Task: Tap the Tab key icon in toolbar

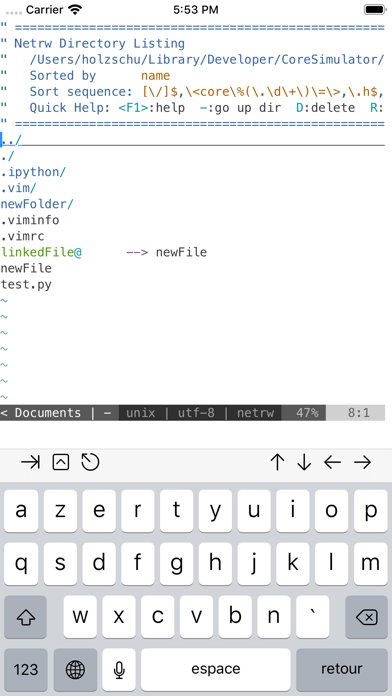Action: 30,463
